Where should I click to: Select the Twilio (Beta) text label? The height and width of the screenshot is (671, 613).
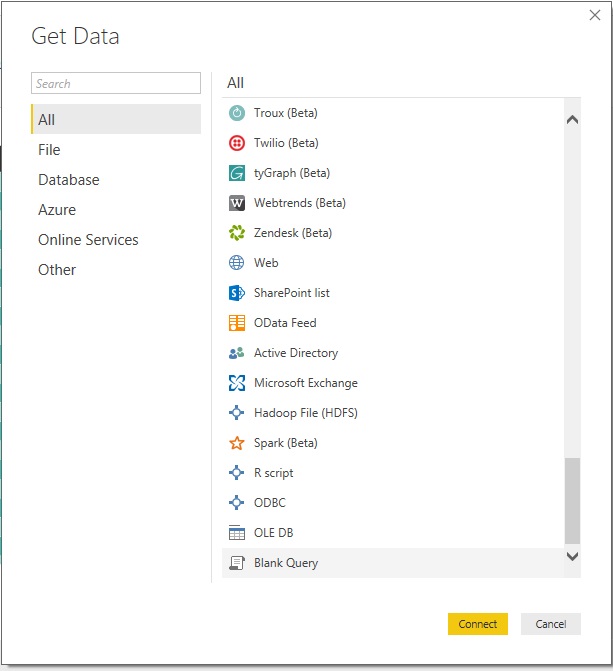click(286, 143)
